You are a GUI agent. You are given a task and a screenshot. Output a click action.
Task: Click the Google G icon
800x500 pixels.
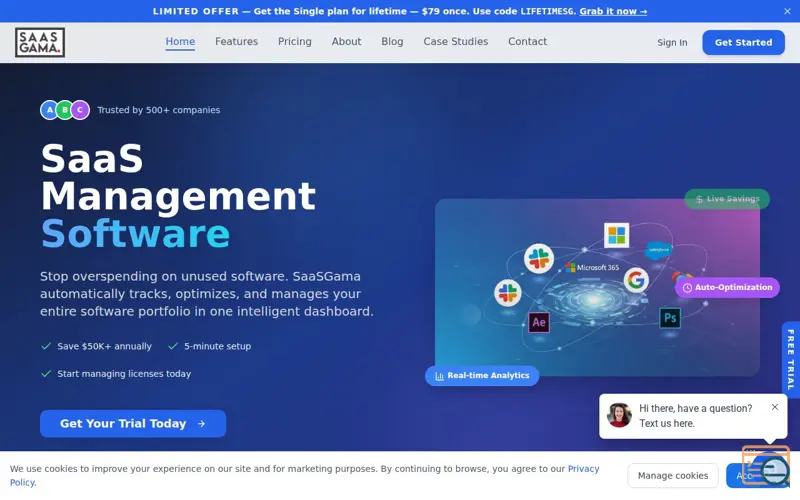pyautogui.click(x=636, y=280)
